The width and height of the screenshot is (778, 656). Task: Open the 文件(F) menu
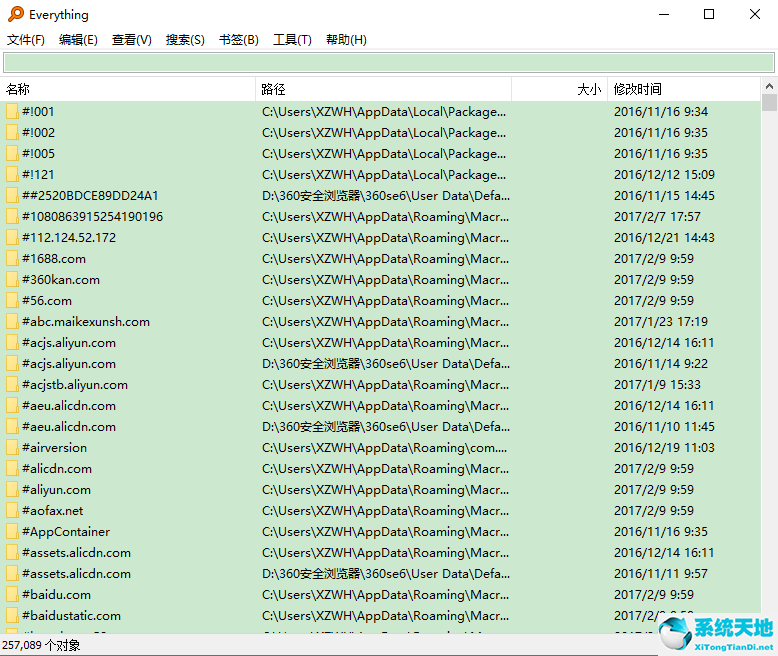[x=26, y=40]
